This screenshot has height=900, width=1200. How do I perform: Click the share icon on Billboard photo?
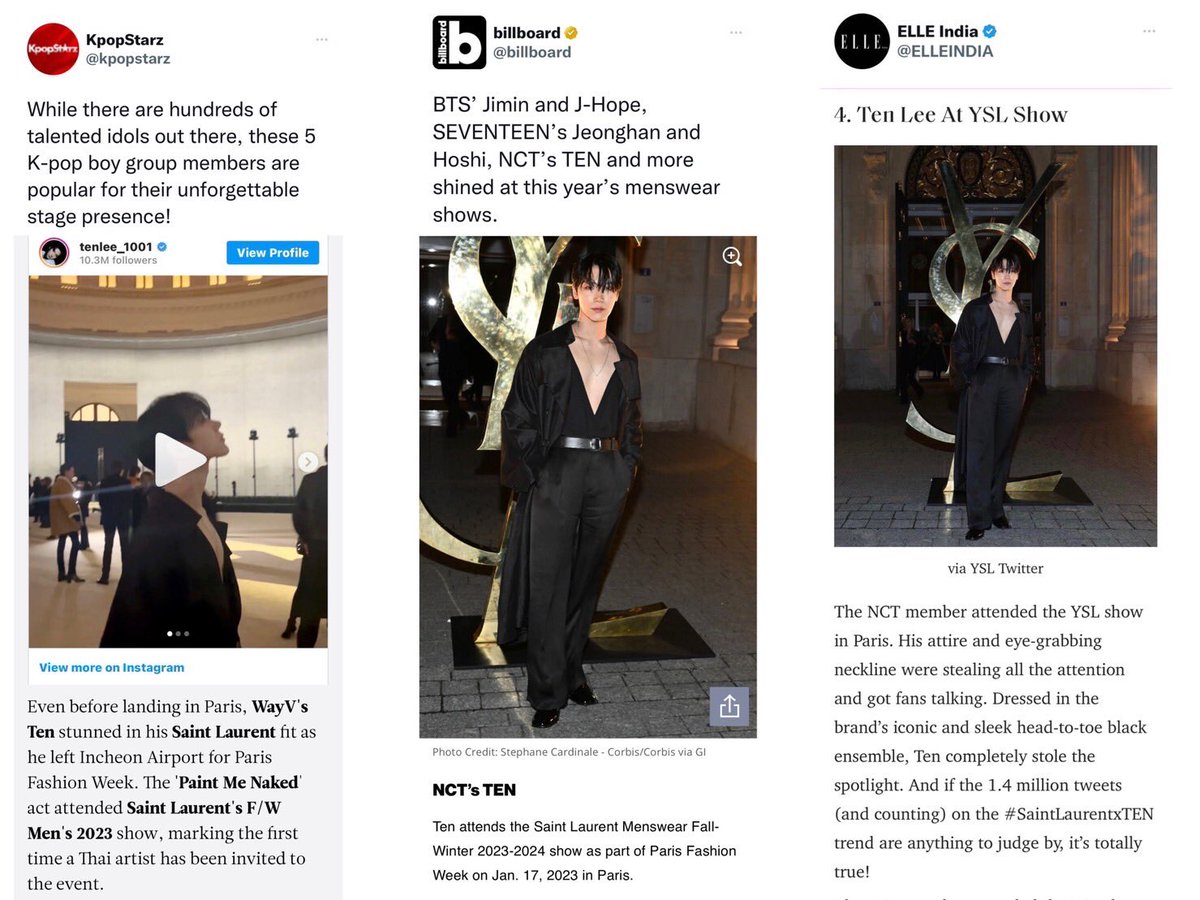[x=729, y=706]
